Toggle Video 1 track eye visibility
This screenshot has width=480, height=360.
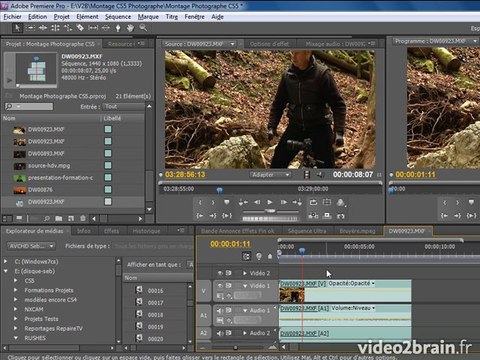(220, 286)
